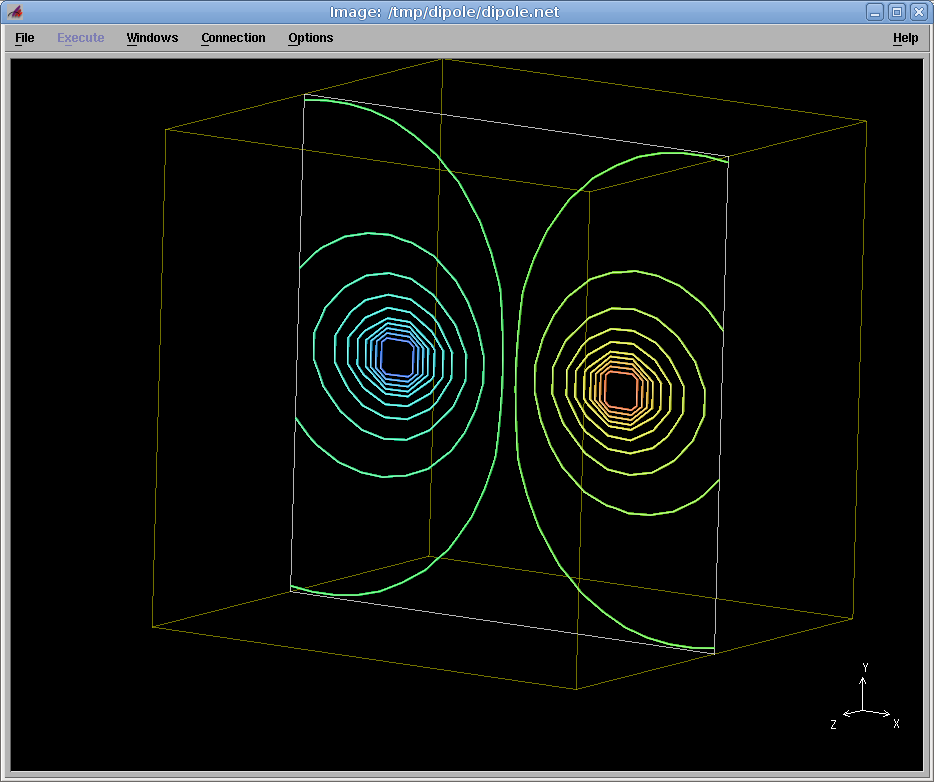The image size is (934, 782).
Task: Maximize the Image window
Action: coord(897,12)
